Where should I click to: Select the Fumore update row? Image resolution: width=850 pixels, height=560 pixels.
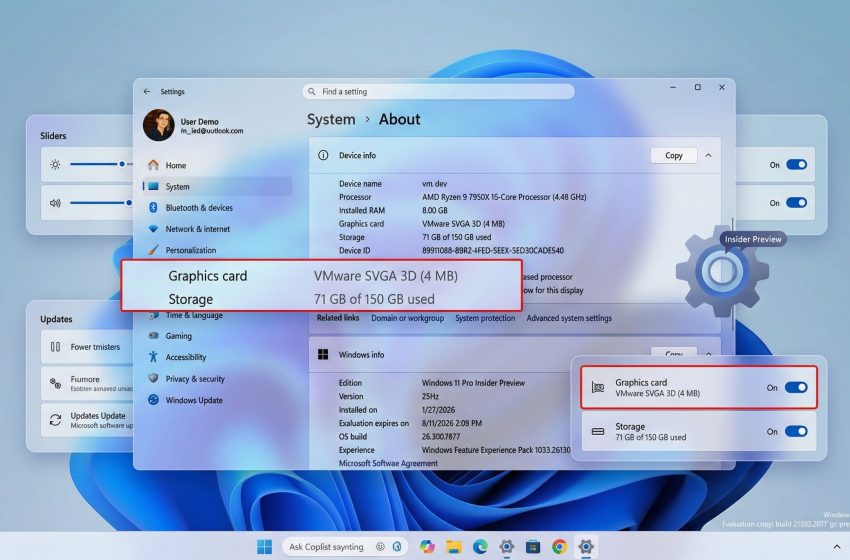pyautogui.click(x=87, y=383)
